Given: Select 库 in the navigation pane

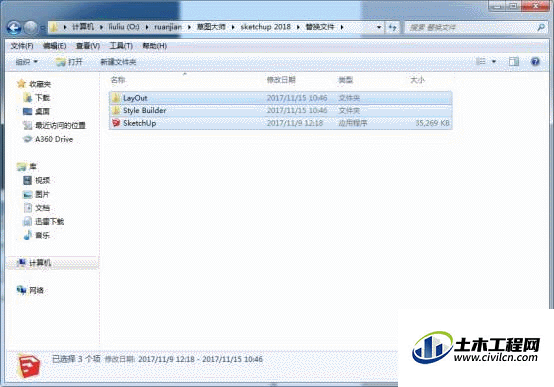Looking at the screenshot, I should [33, 166].
